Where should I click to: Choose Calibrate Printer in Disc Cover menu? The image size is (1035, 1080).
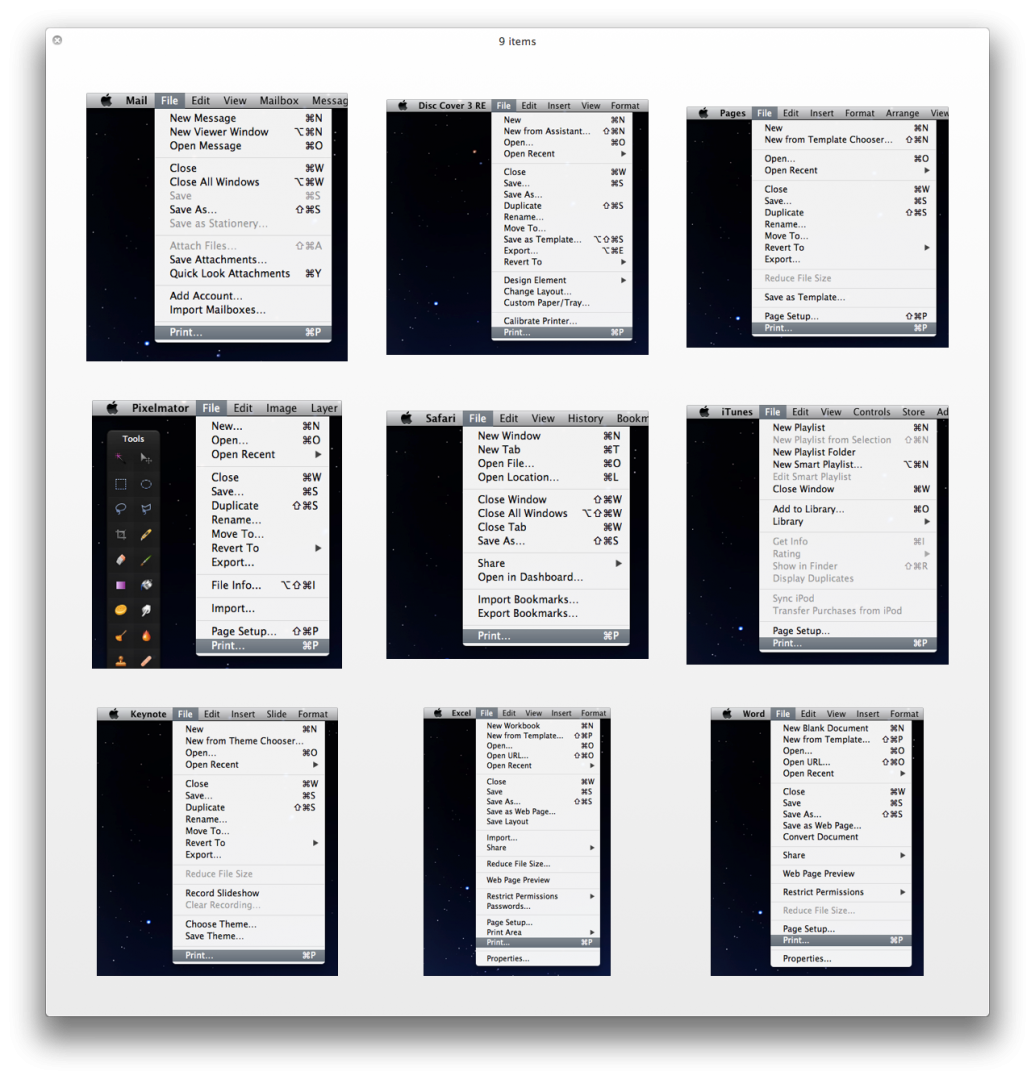562,321
